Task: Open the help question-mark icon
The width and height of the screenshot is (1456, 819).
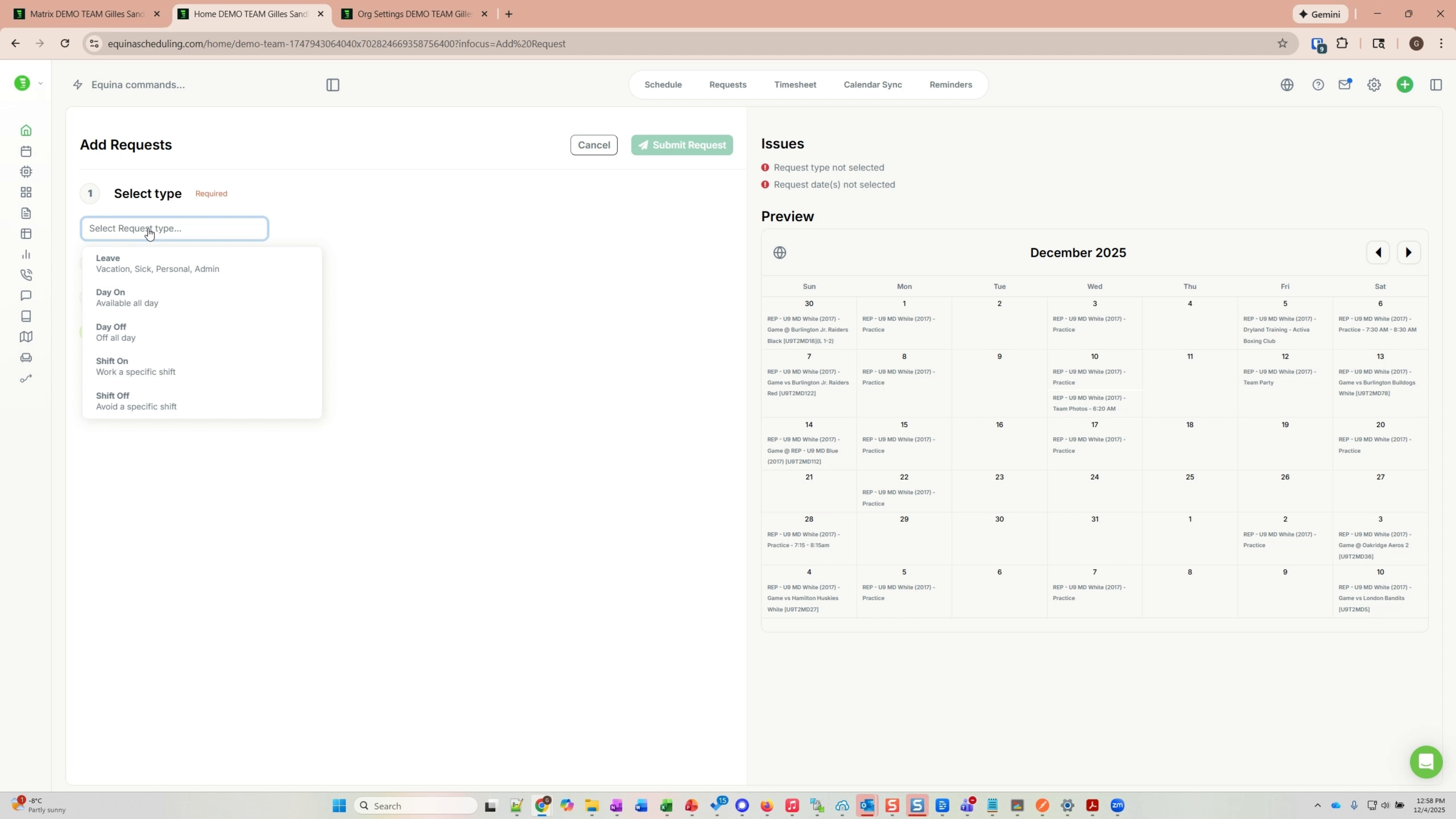Action: [x=1318, y=84]
